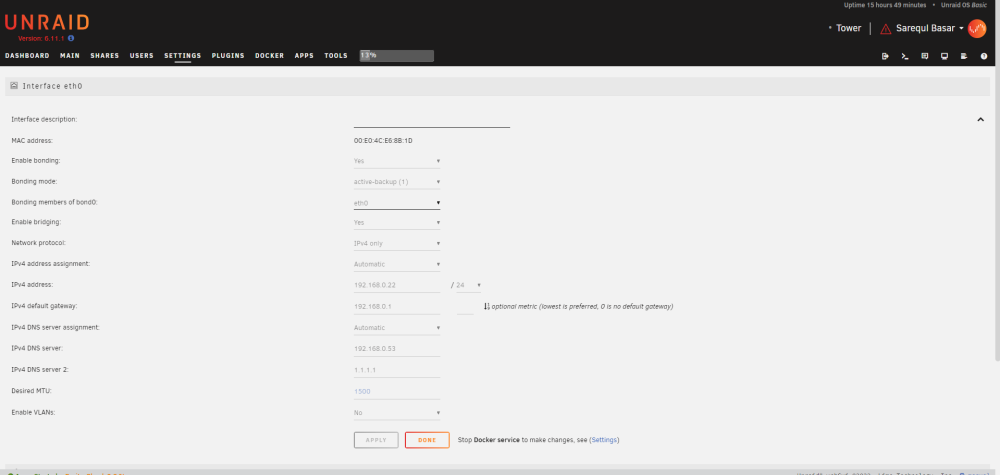Open the Shares menu tab
Screen dimensions: 1000x475
105,56
